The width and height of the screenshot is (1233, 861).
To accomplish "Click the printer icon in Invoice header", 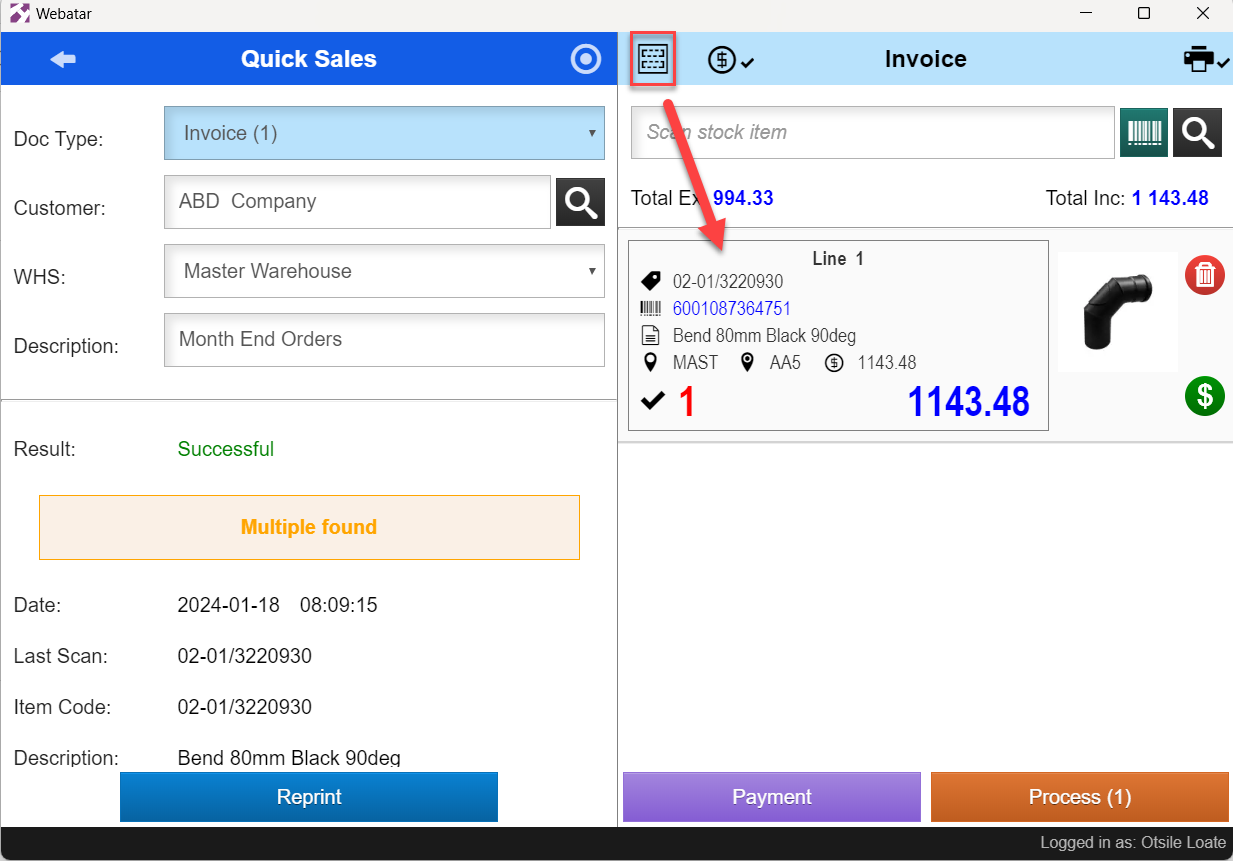I will point(1206,60).
